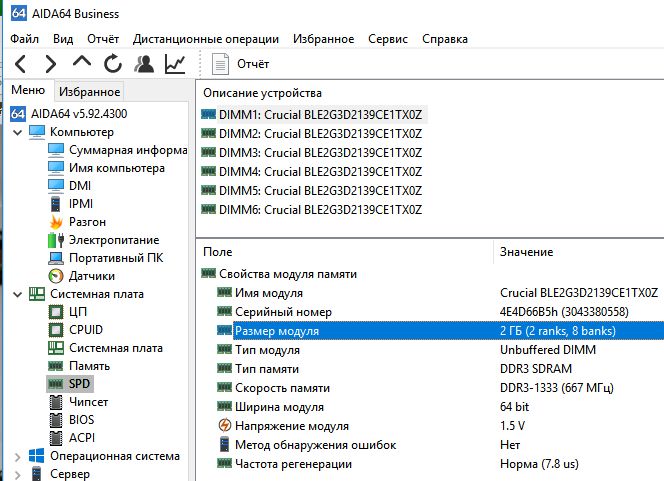Expand the Операционная система node
Screen dimensions: 664x481
(x=17, y=457)
